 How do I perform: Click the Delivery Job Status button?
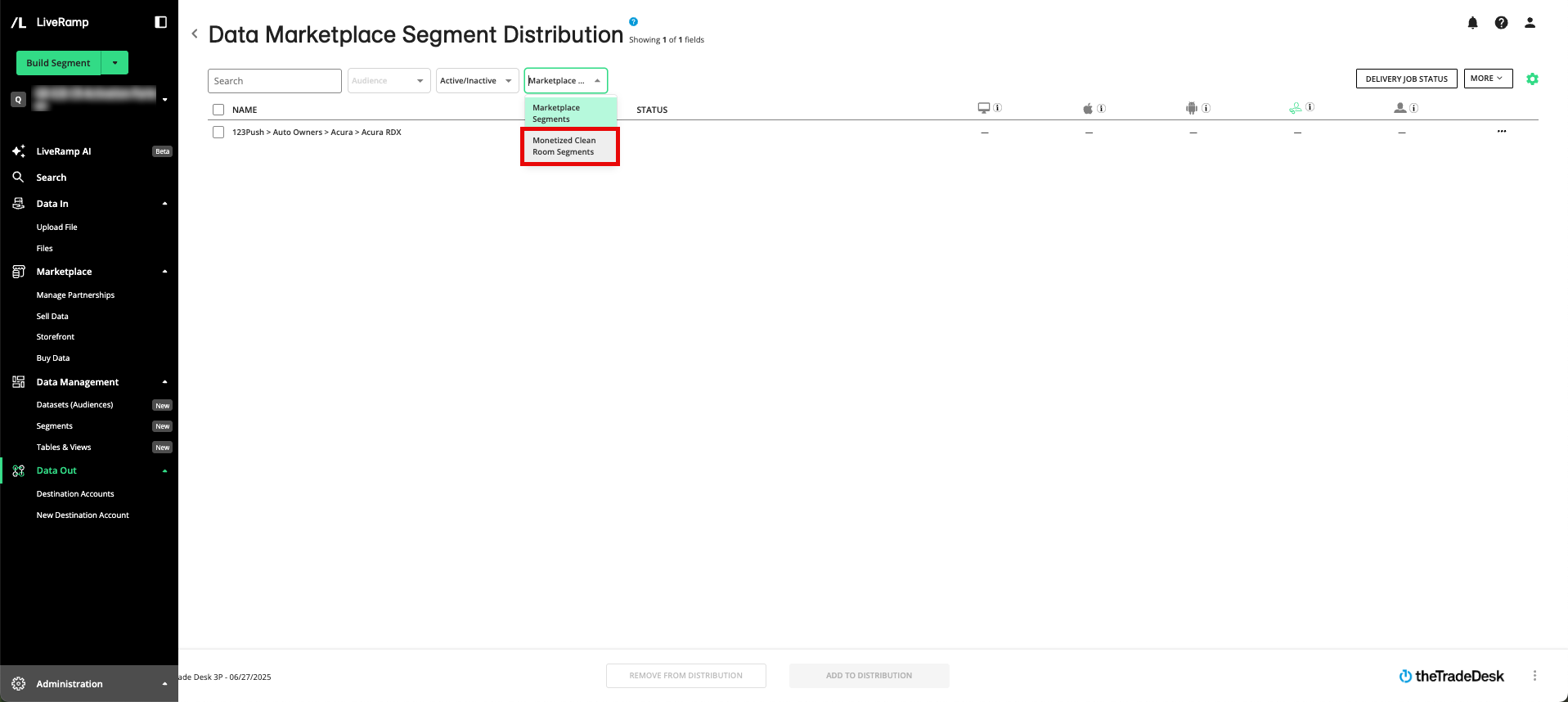(x=1406, y=79)
